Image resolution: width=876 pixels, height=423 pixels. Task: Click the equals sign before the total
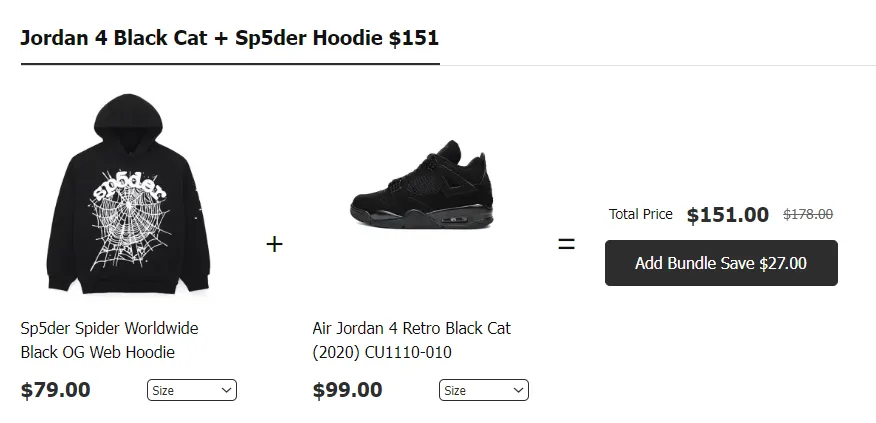[566, 243]
